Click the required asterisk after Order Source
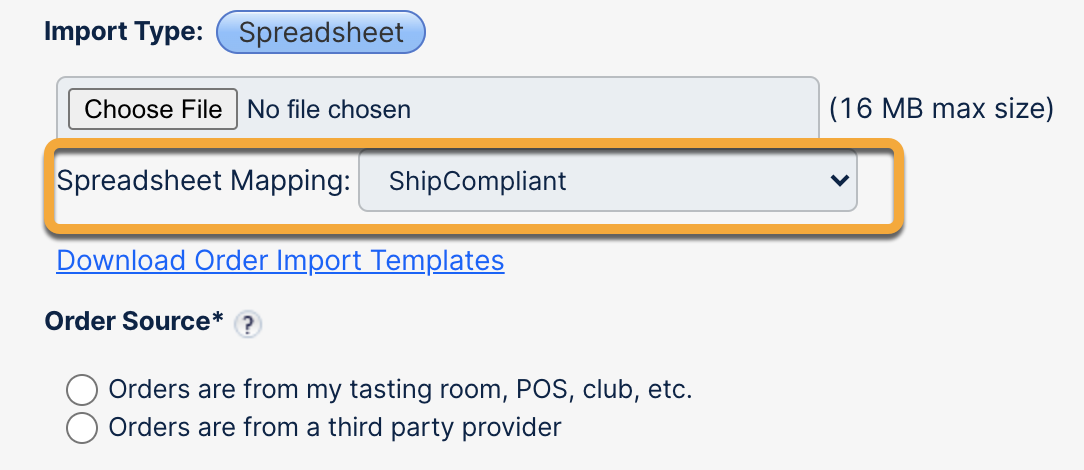1084x470 pixels. (217, 320)
